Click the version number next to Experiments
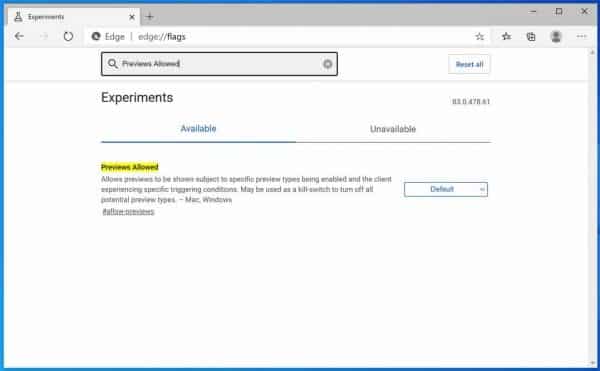600x371 pixels. (471, 102)
